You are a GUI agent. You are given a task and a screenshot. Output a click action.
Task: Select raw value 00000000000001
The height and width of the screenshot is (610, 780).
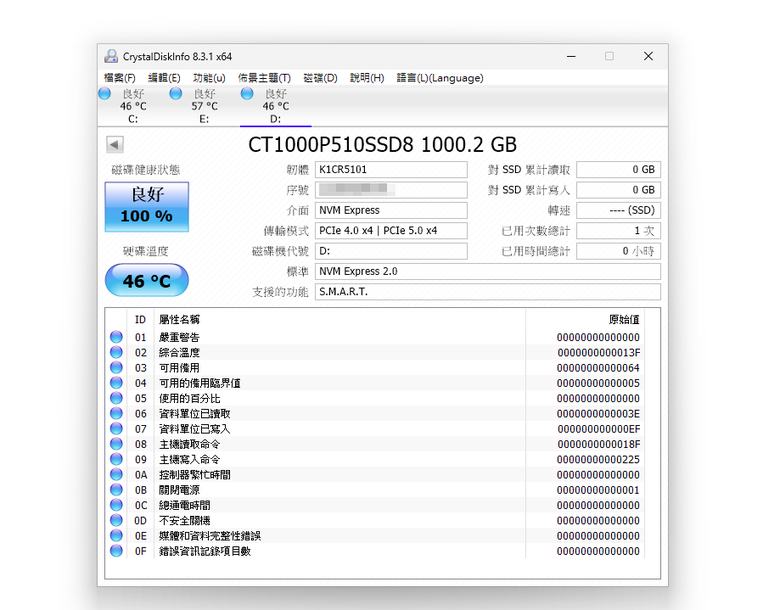point(598,490)
